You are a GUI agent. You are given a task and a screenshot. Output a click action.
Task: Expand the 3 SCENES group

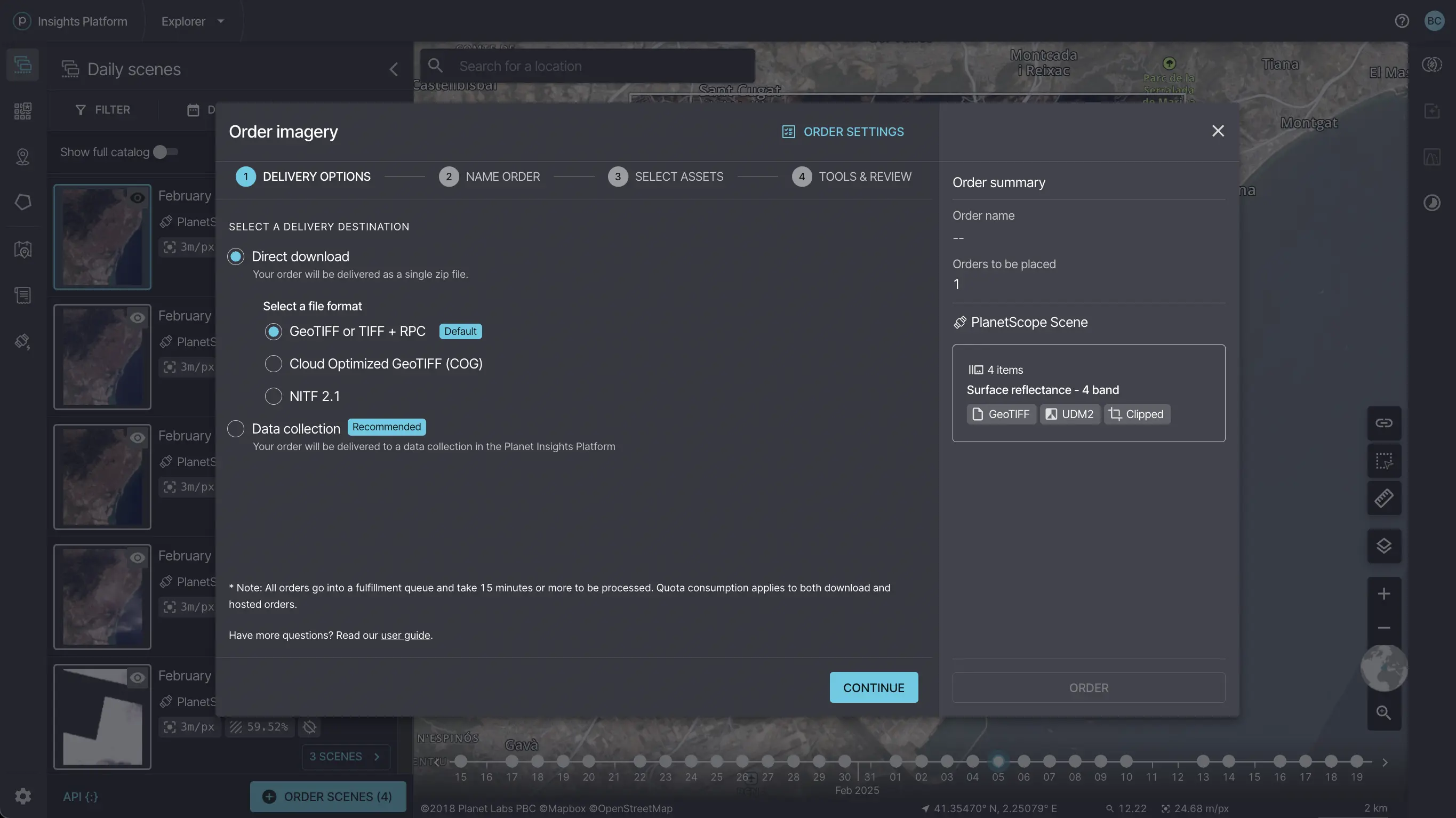pyautogui.click(x=346, y=757)
